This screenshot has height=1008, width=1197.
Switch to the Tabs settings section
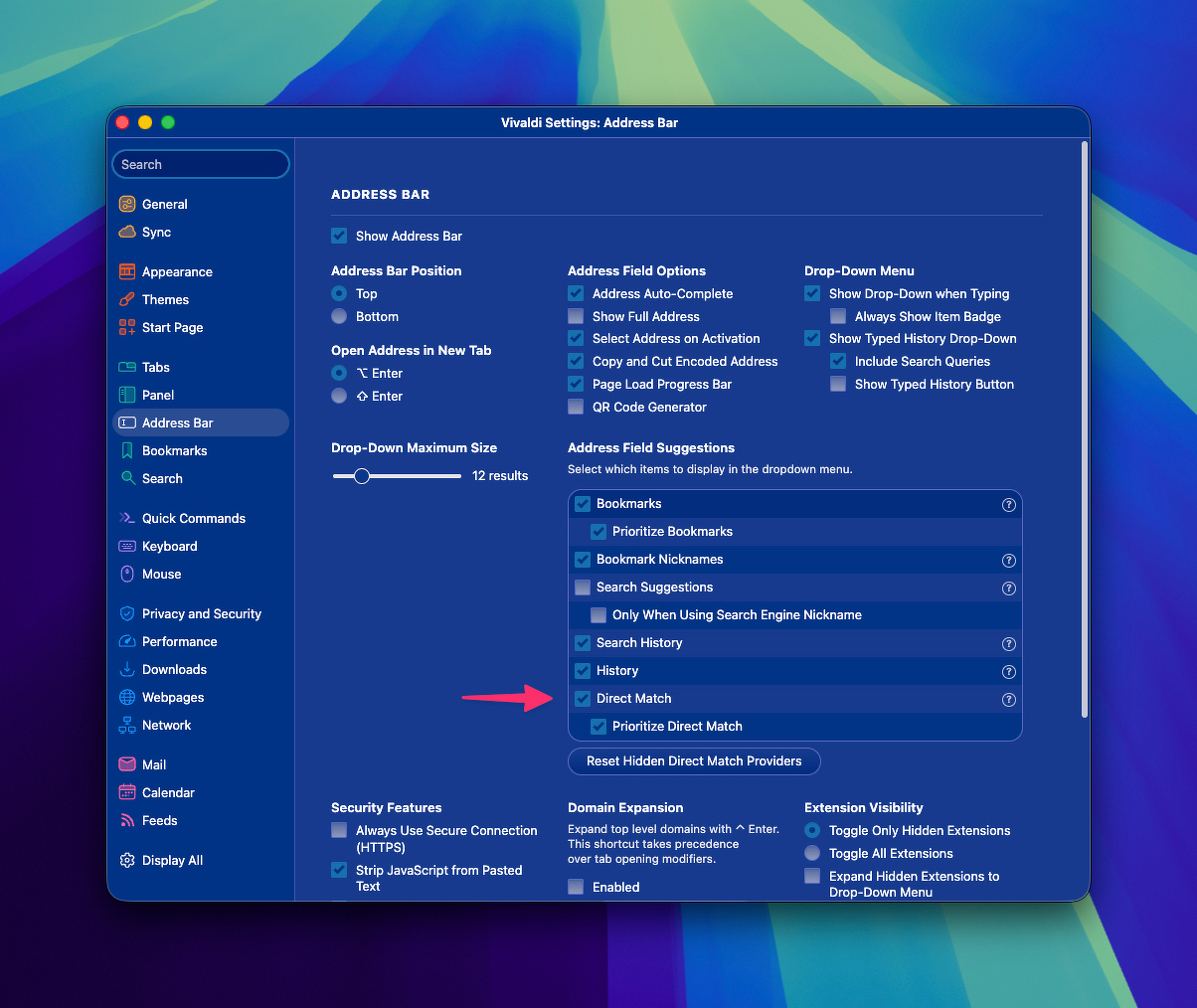pyautogui.click(x=156, y=367)
